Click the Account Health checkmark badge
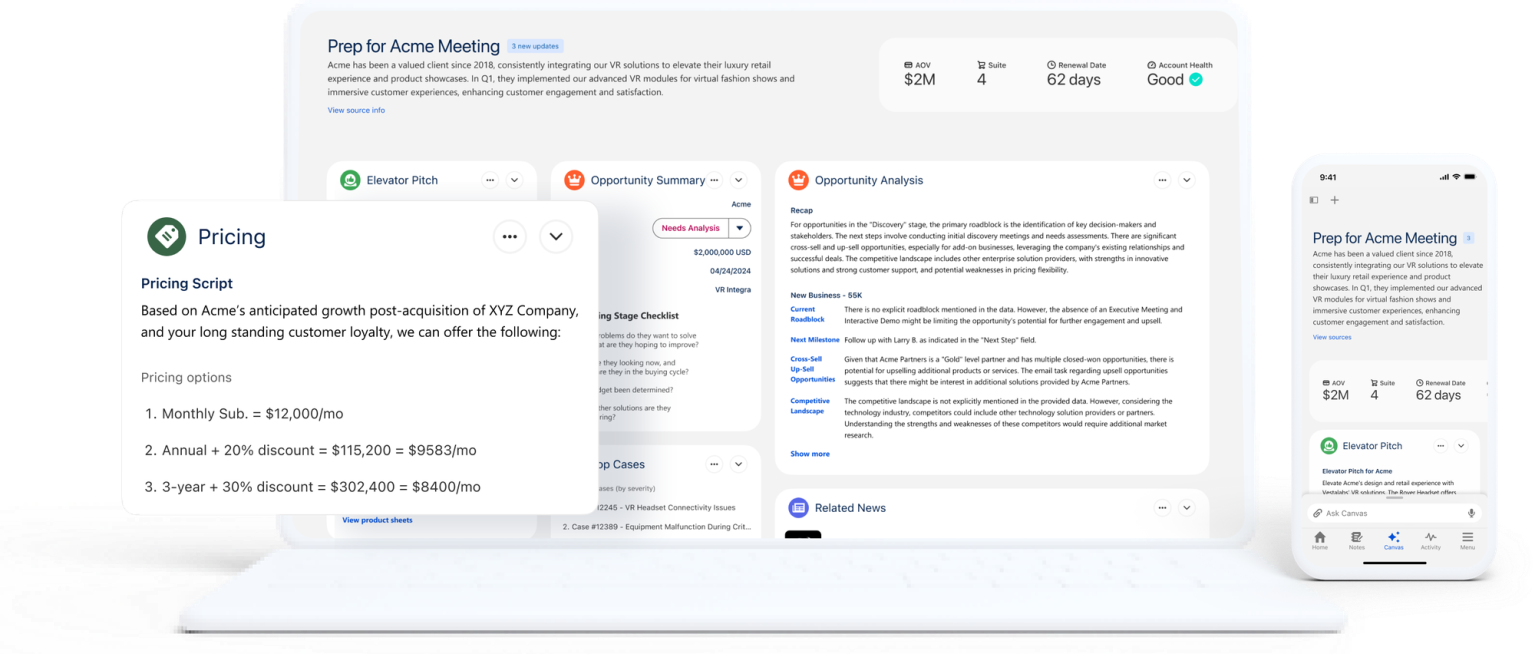This screenshot has height=654, width=1535. (x=1196, y=79)
